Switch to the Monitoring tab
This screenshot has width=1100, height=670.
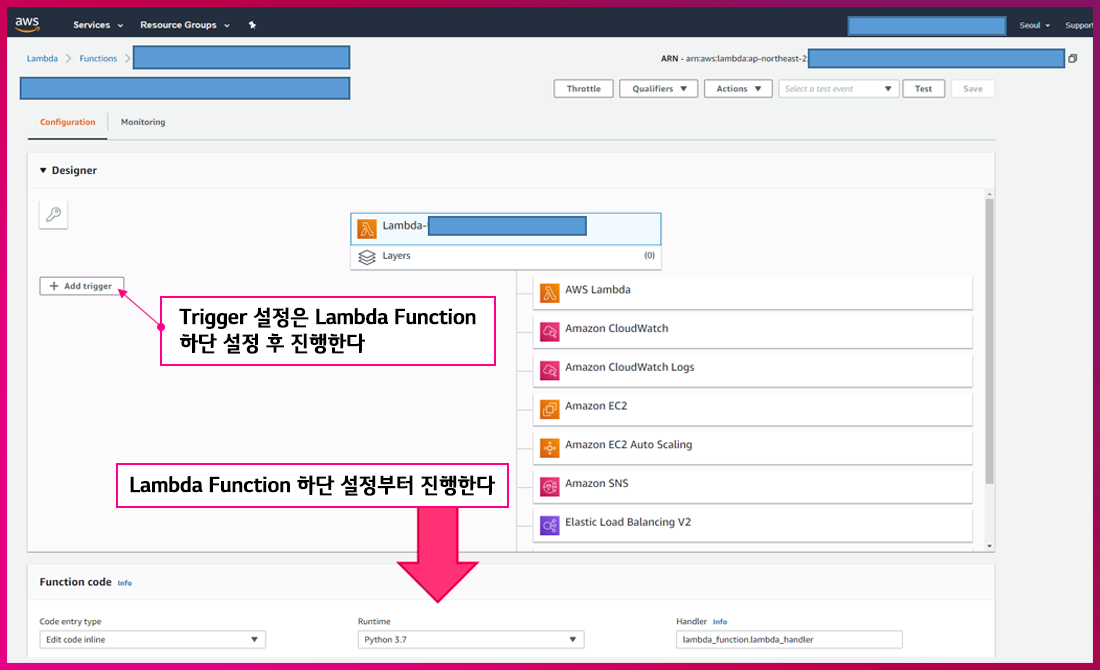pyautogui.click(x=143, y=122)
